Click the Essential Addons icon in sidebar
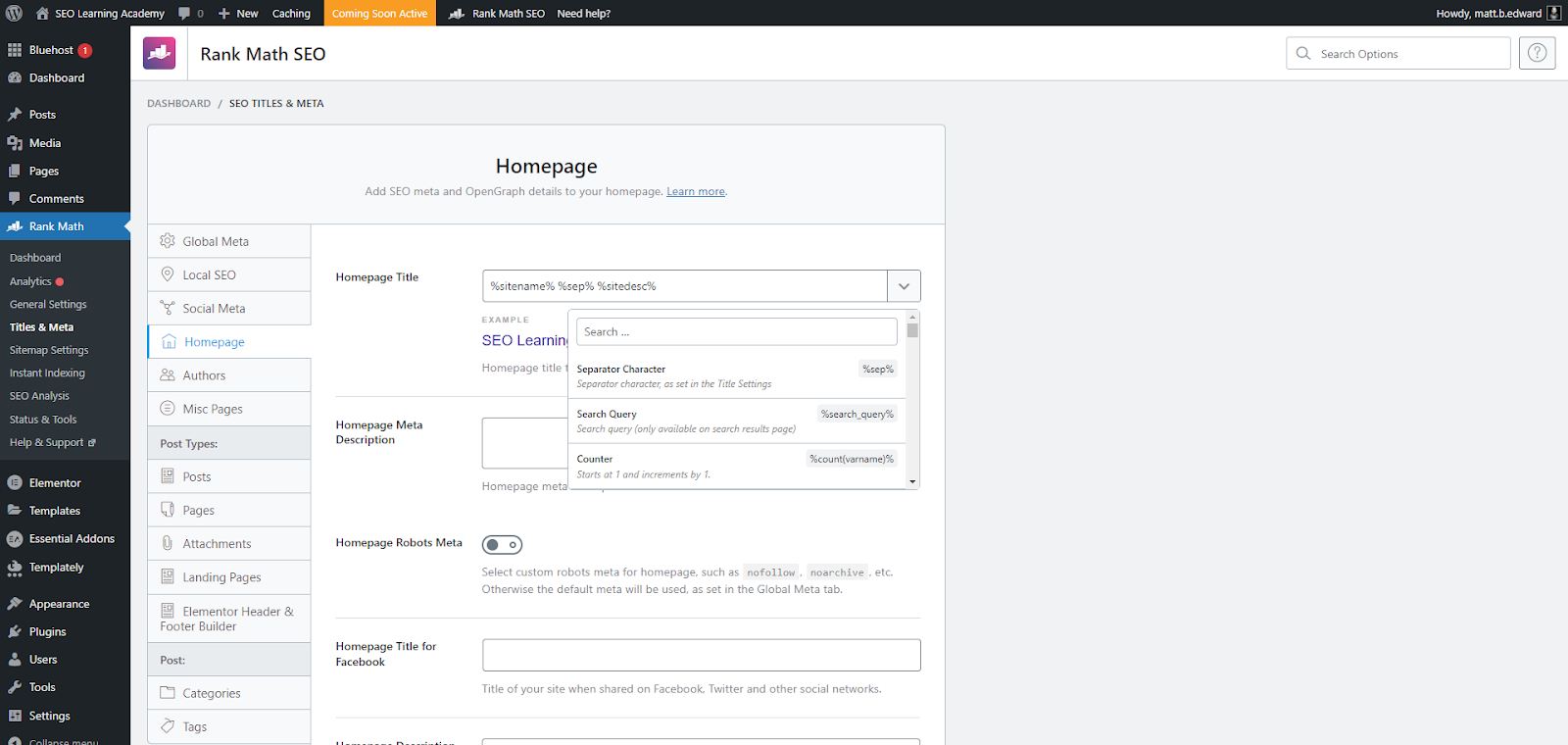 pyautogui.click(x=15, y=539)
